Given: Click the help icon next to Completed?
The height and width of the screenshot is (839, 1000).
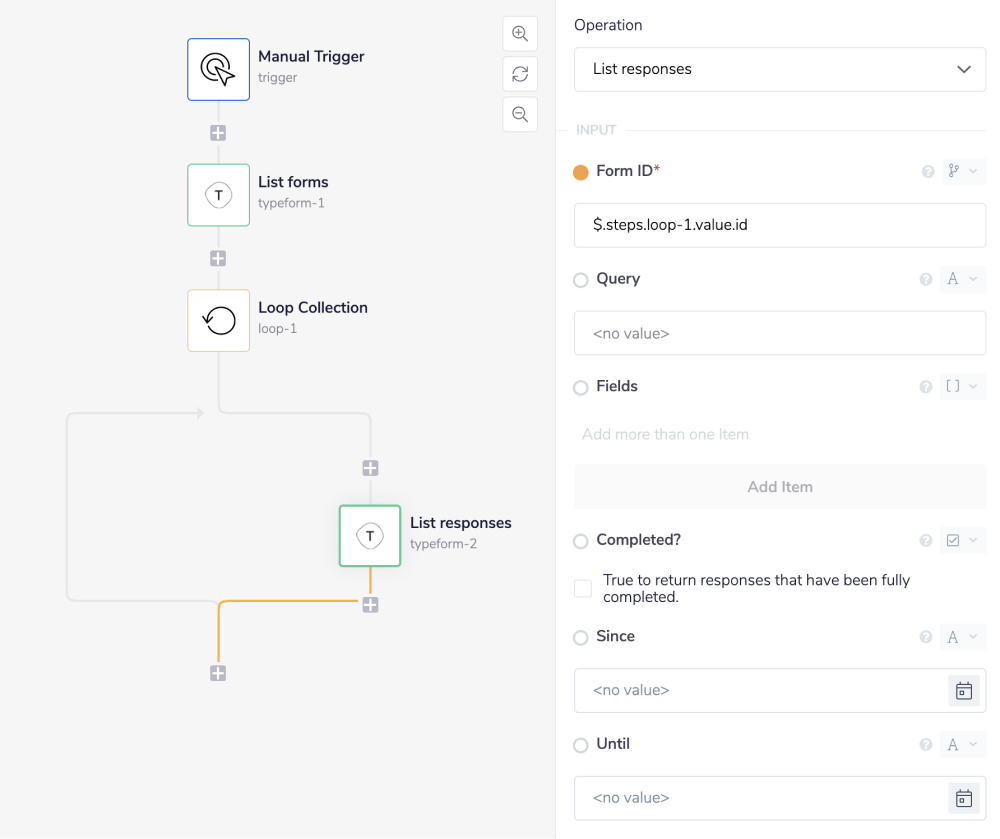Looking at the screenshot, I should 925,540.
